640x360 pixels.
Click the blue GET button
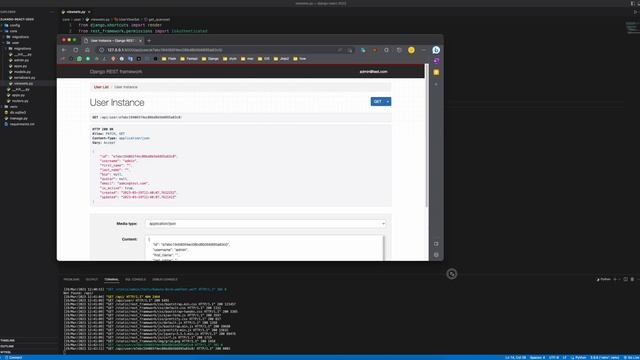378,102
